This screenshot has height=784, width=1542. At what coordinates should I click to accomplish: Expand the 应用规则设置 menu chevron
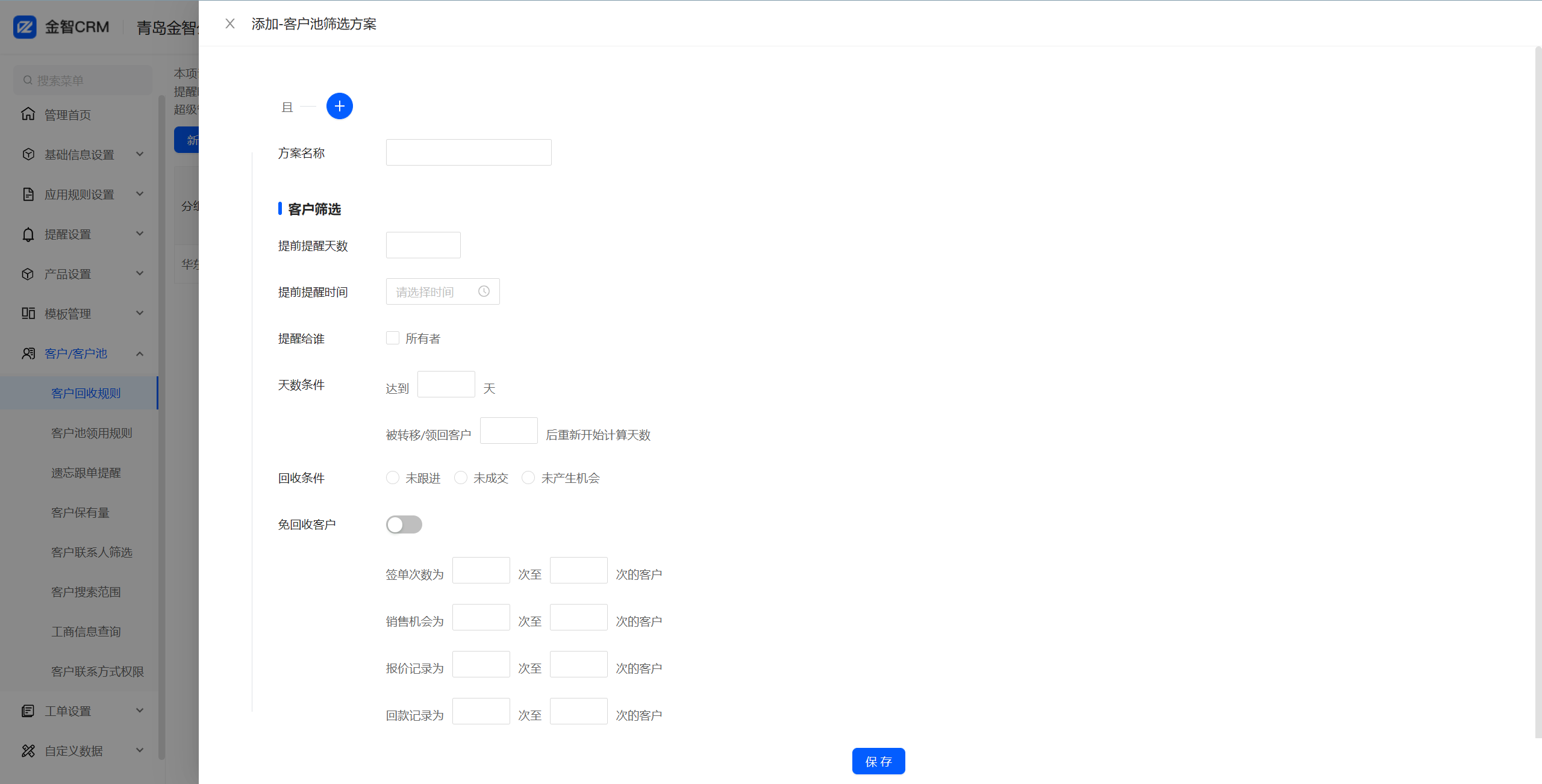[x=140, y=194]
